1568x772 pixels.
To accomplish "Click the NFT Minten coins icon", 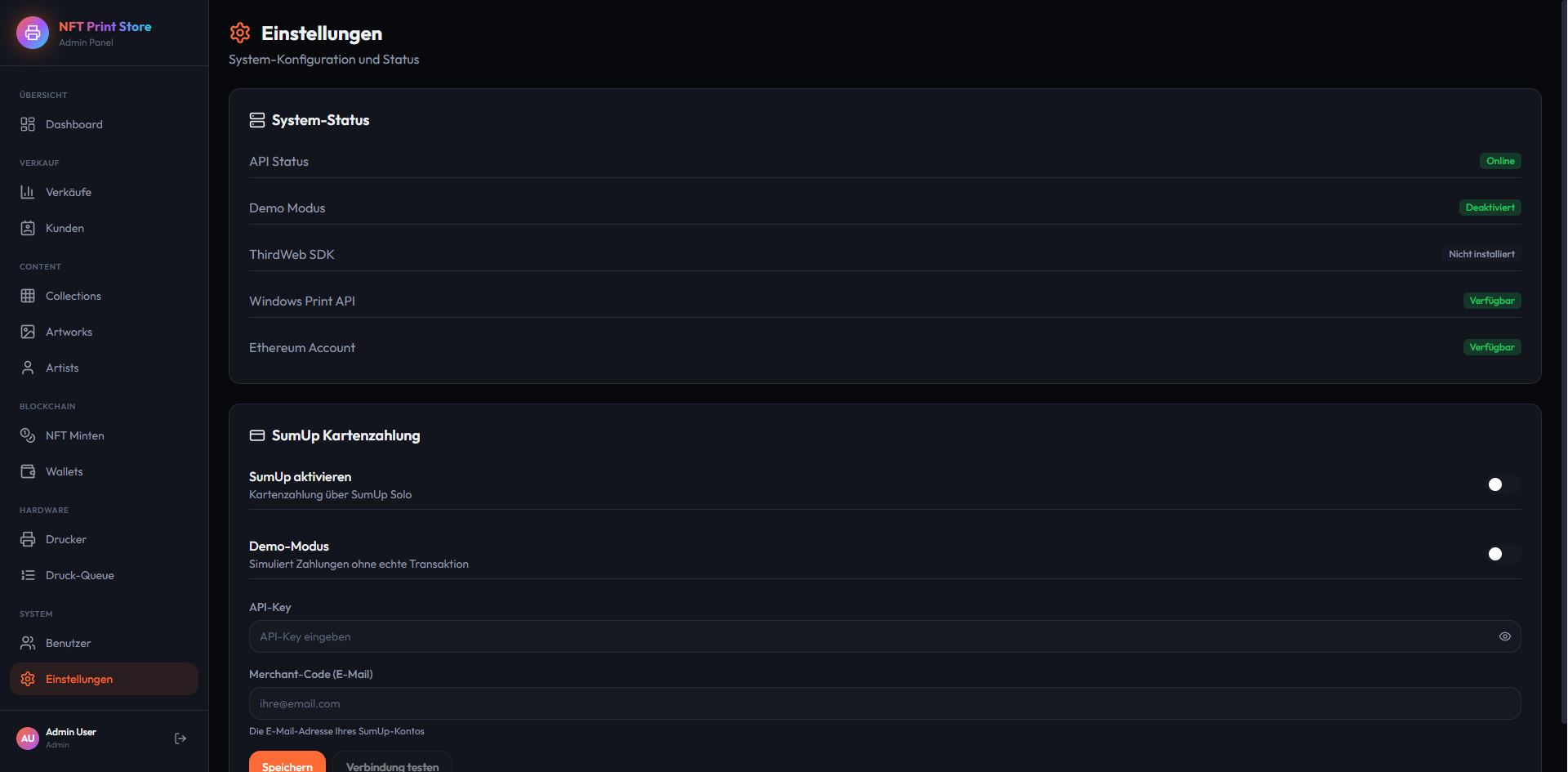I will pos(28,435).
